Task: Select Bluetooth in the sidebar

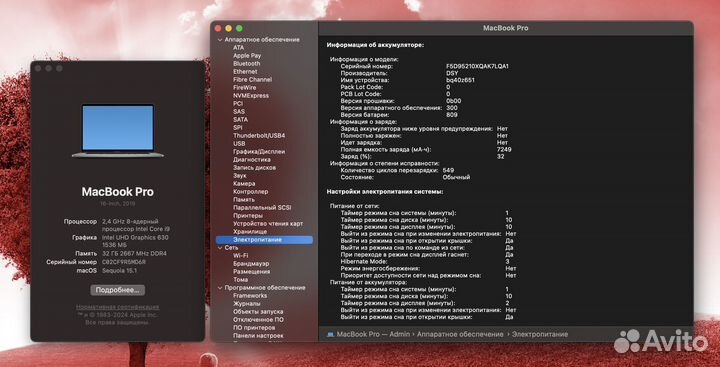Action: (x=247, y=64)
